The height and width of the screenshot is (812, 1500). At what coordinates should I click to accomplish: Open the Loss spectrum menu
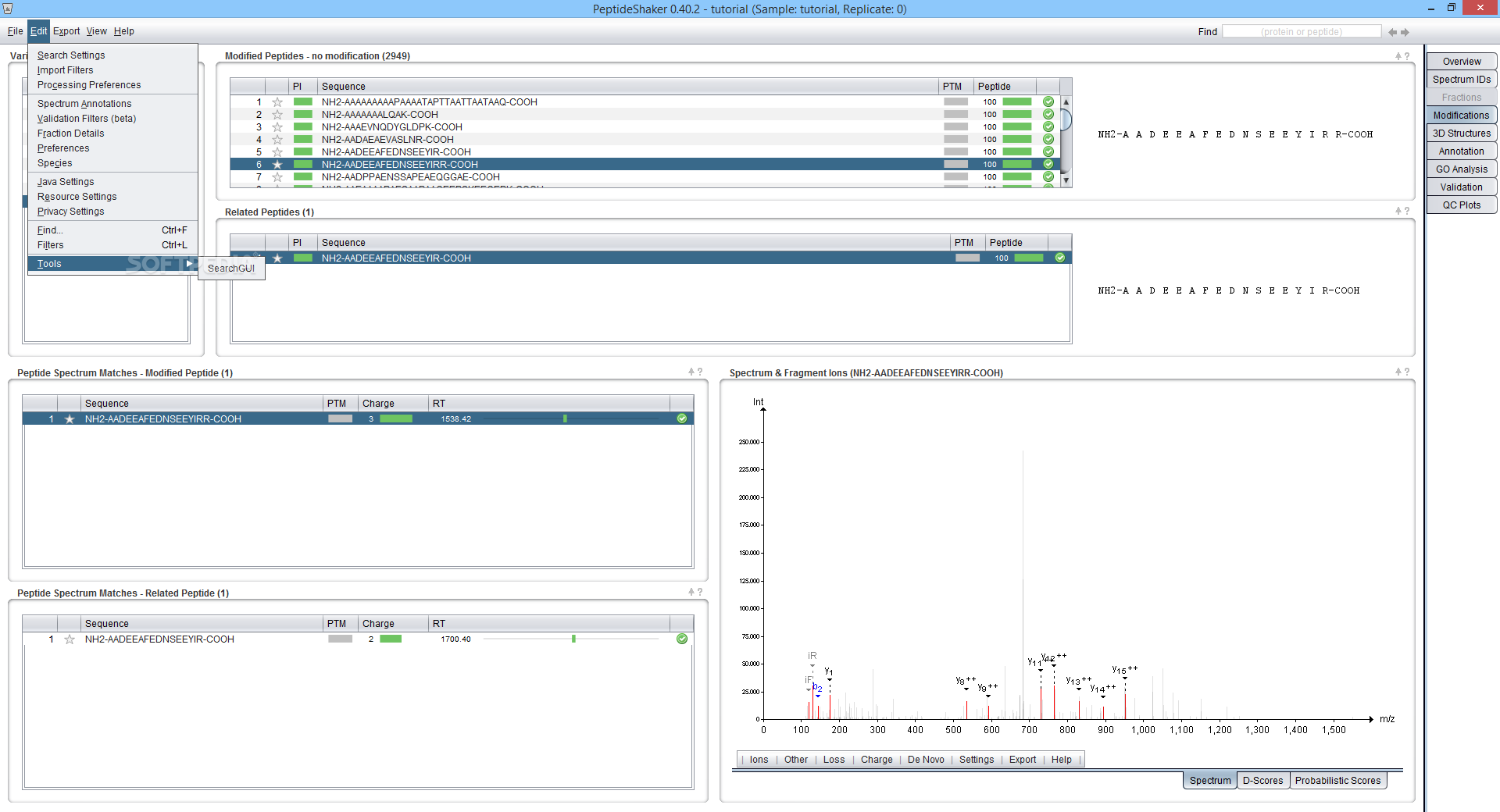tap(834, 760)
